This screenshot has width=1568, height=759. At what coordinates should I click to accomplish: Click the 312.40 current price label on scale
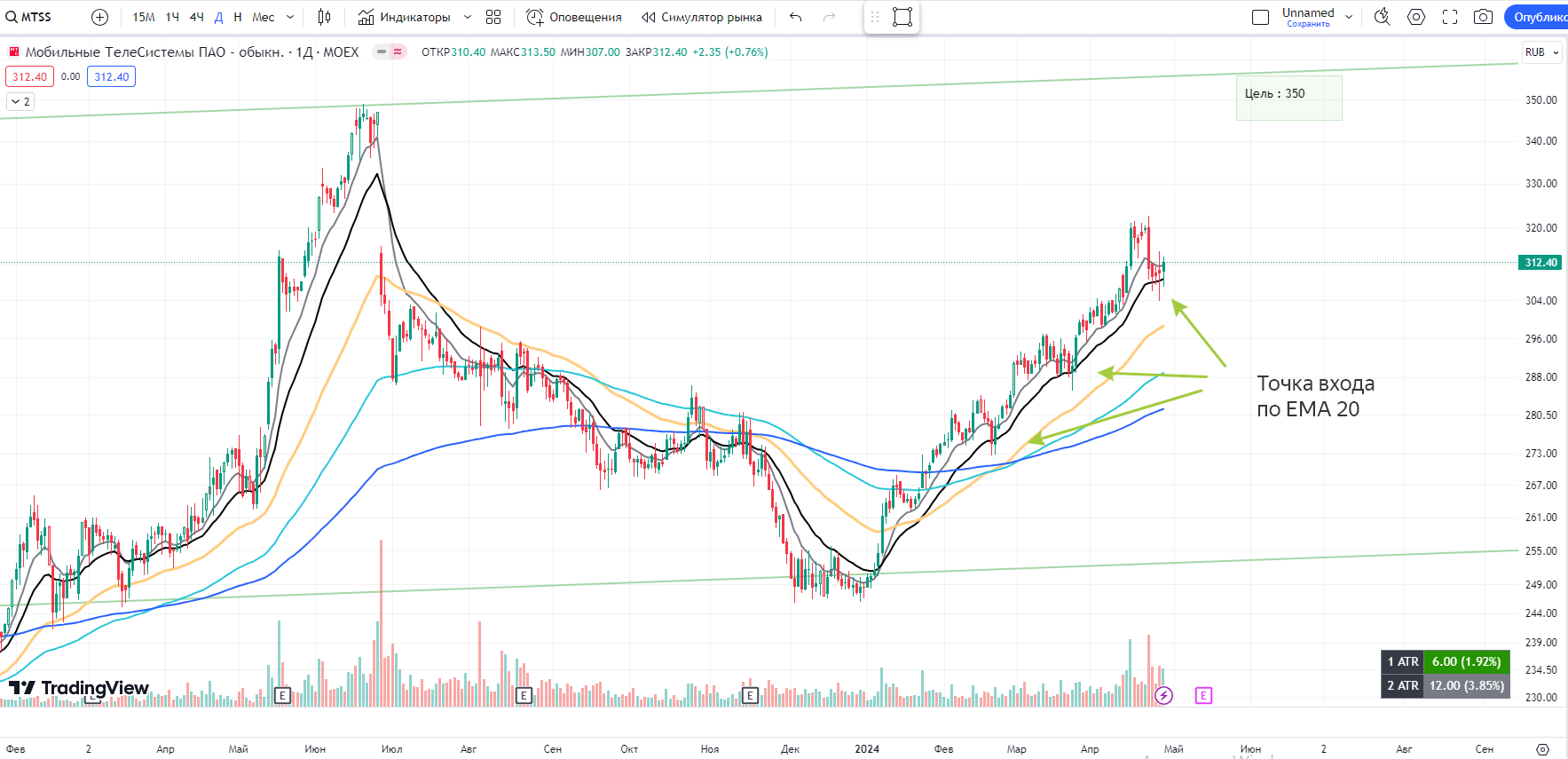coord(1540,263)
